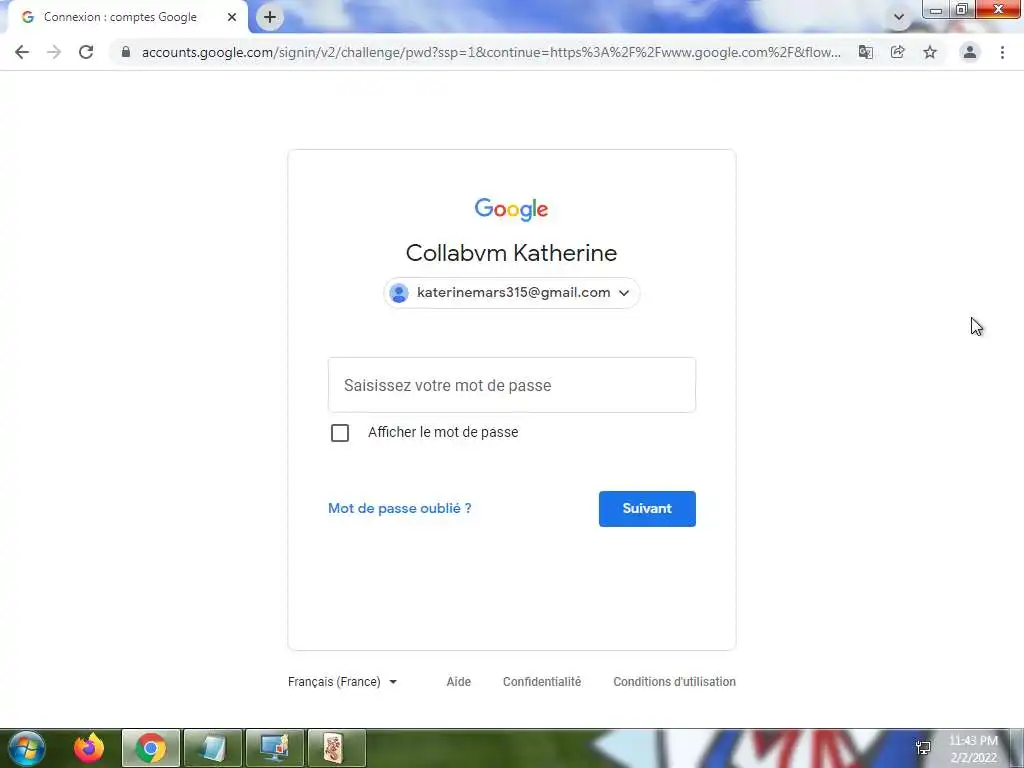Open Chrome's three-dot menu

(1002, 52)
